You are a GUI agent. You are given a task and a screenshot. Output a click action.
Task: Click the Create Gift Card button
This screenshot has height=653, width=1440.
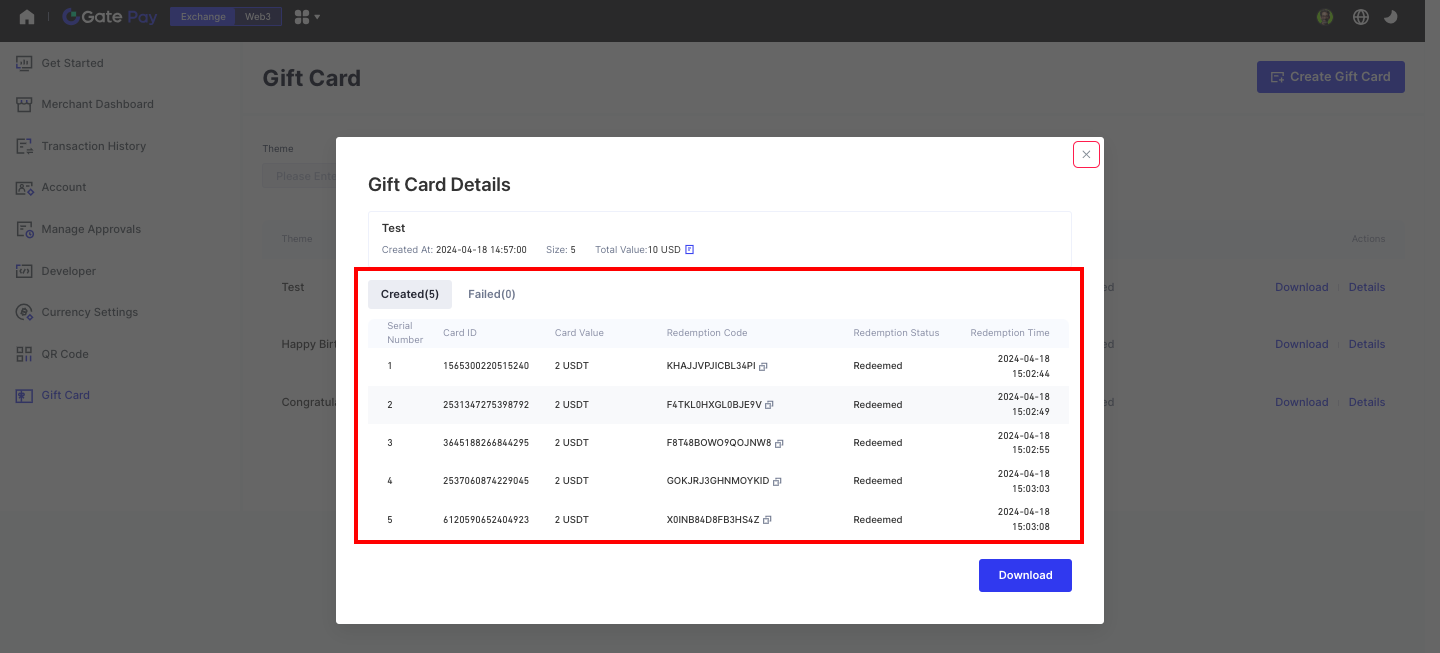pyautogui.click(x=1330, y=77)
